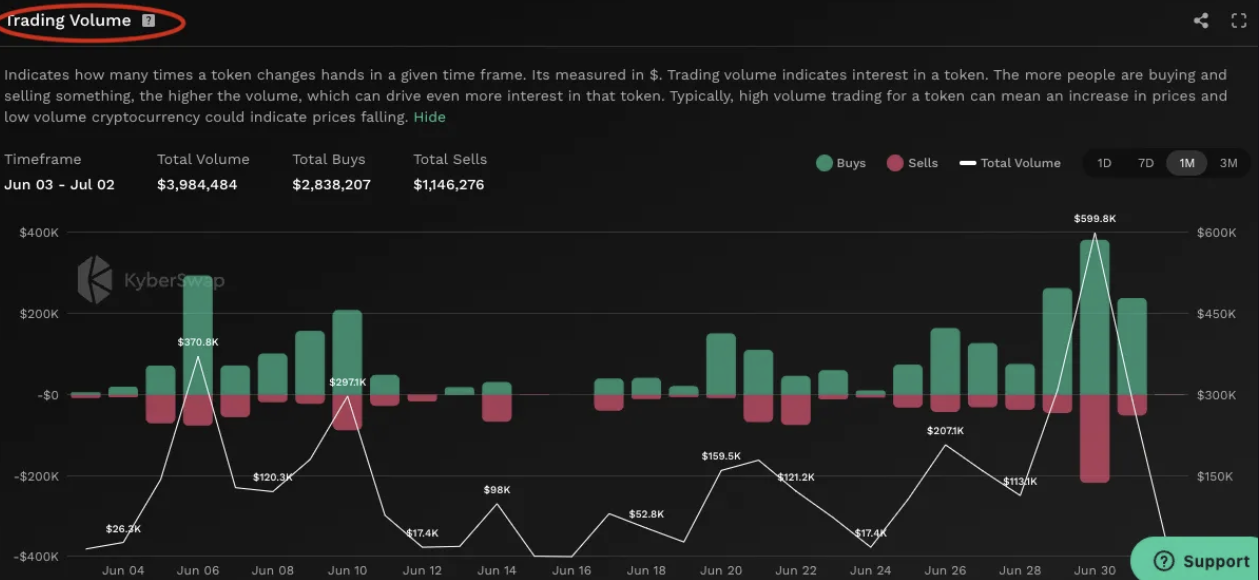
Task: Select the 3M timeframe
Action: click(x=1228, y=163)
